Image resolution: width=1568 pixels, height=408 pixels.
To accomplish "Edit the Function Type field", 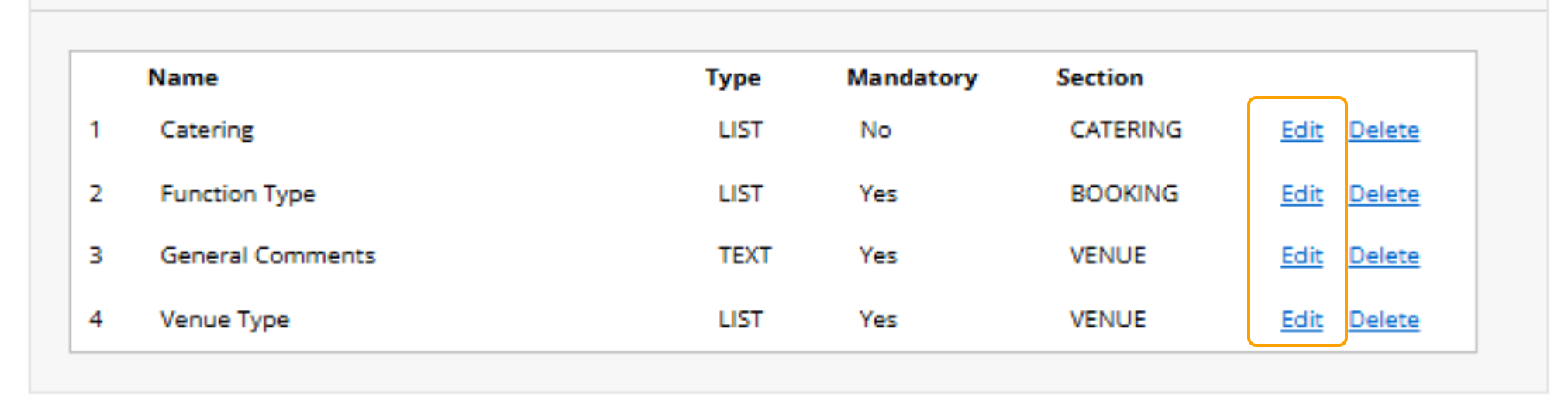I will point(1301,194).
